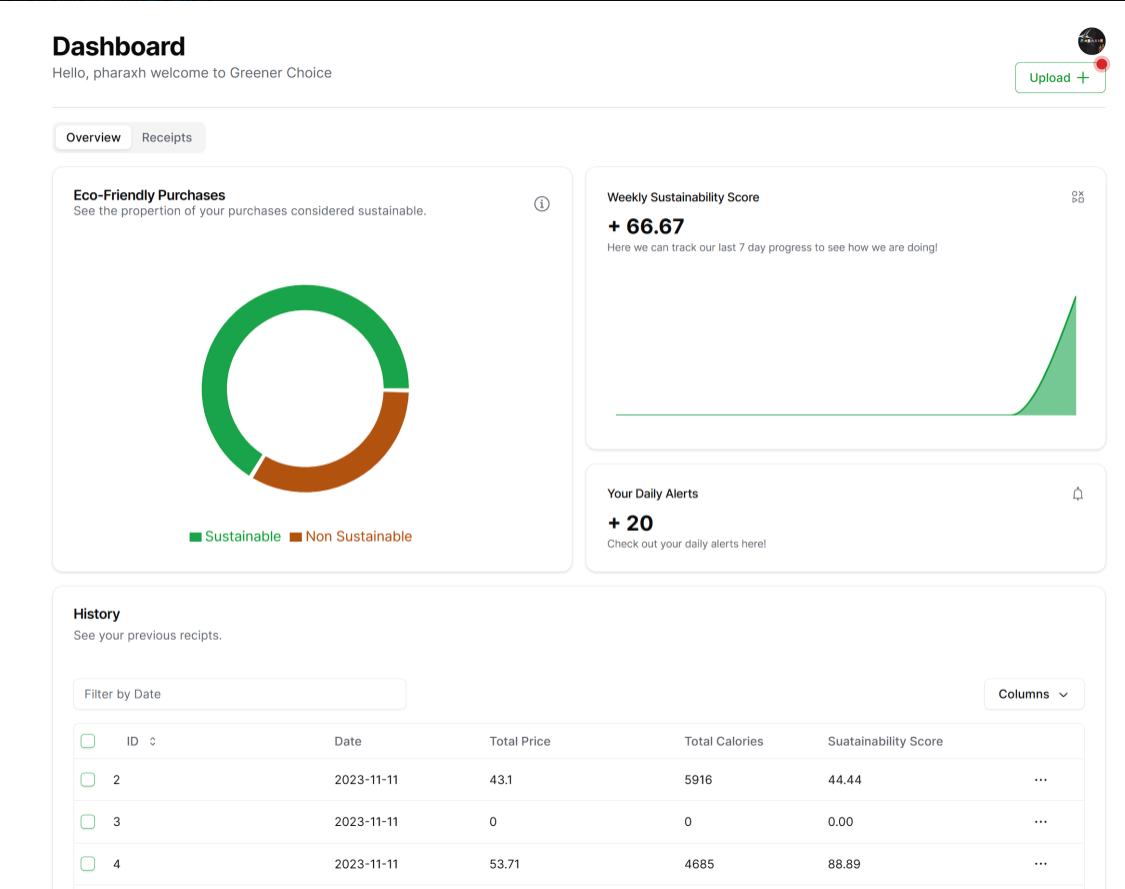Click the Total Price column header
This screenshot has width=1125, height=889.
coord(520,741)
